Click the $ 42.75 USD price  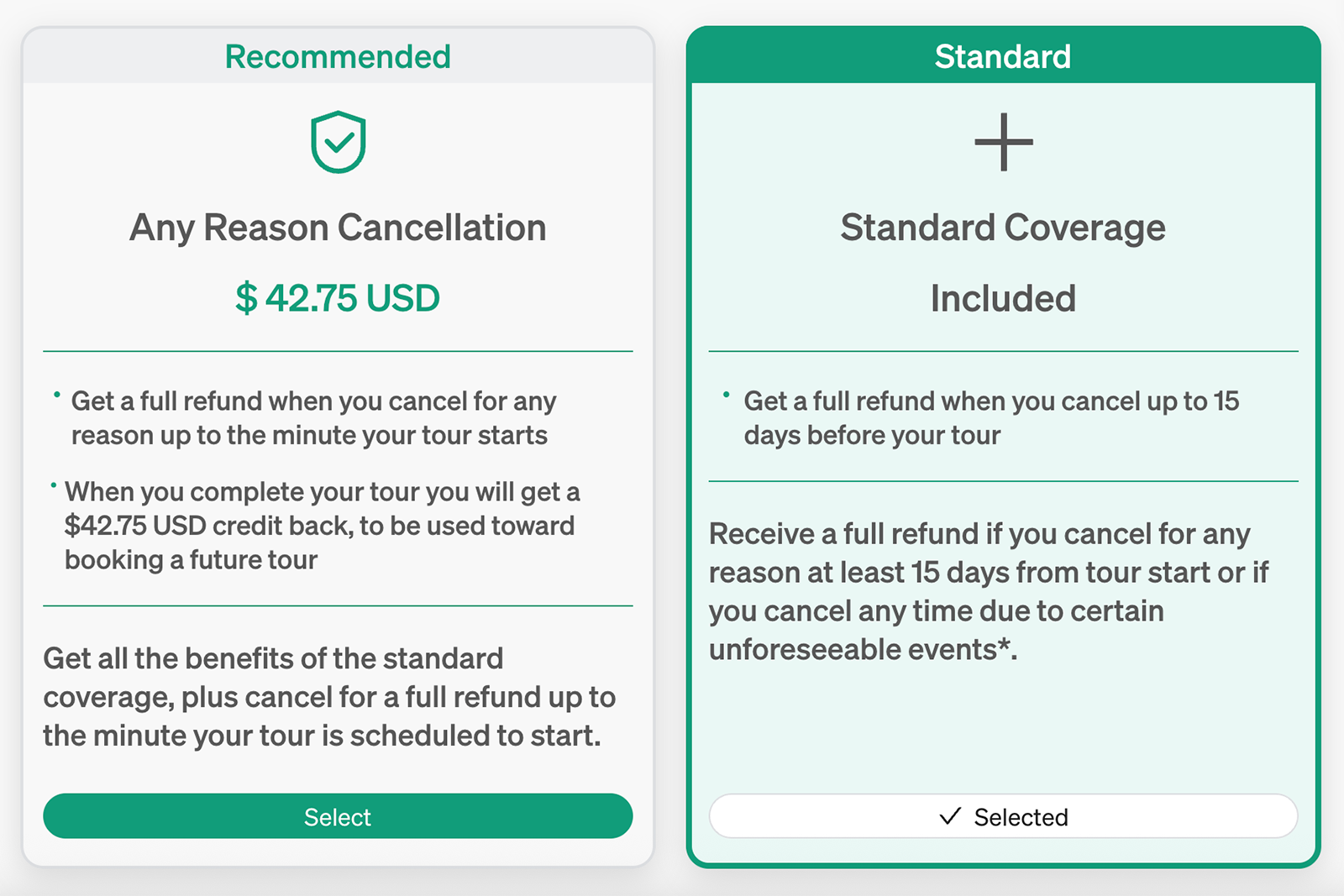point(338,298)
